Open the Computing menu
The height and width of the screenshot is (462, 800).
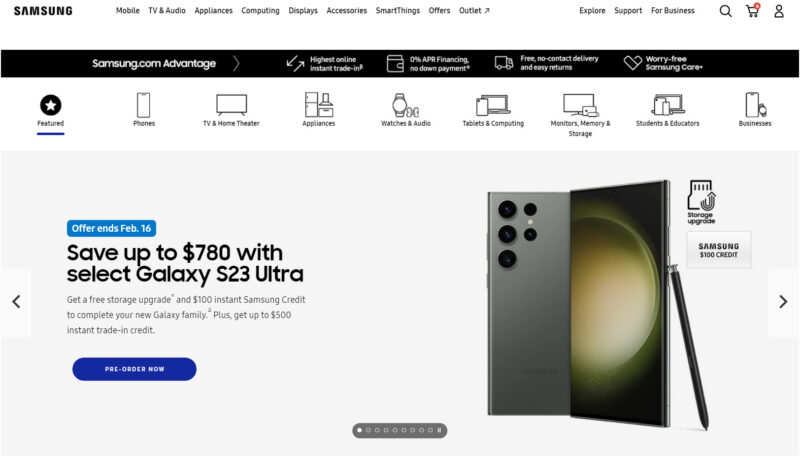click(x=260, y=10)
